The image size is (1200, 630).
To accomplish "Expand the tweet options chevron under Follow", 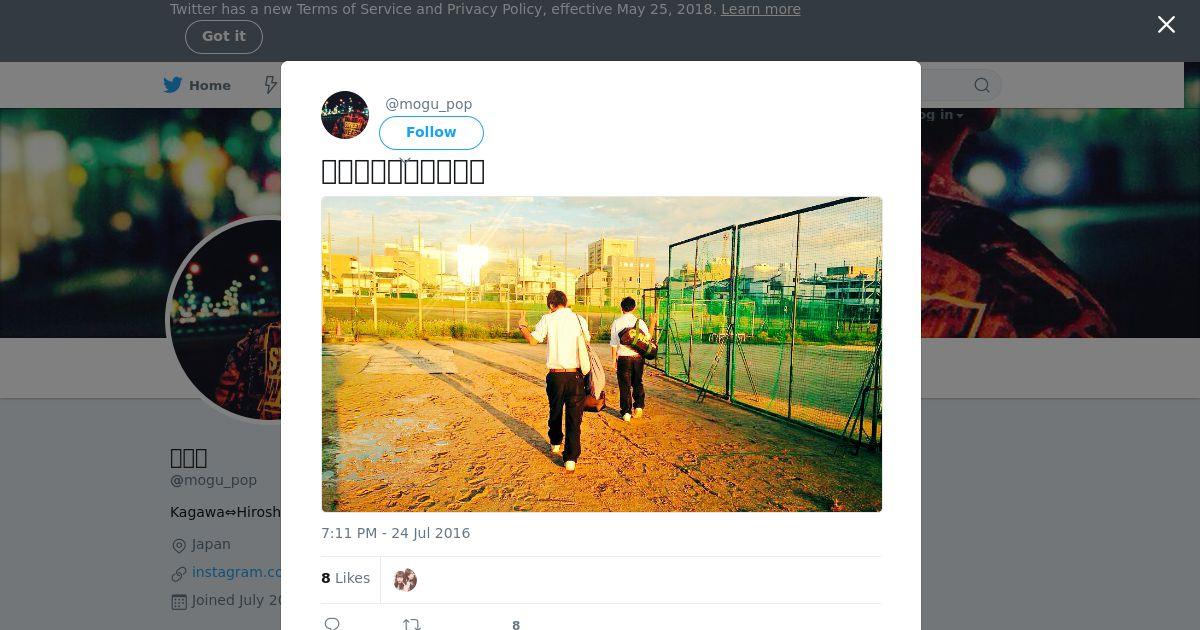I will point(405,160).
